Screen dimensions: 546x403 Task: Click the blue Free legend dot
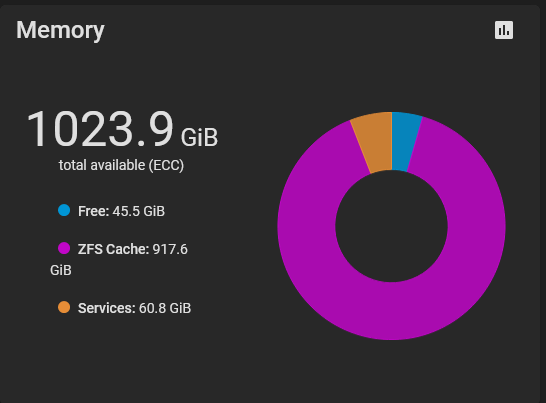(64, 210)
